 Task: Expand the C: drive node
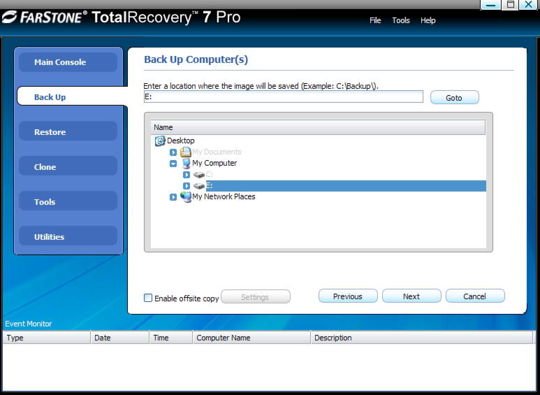(186, 175)
